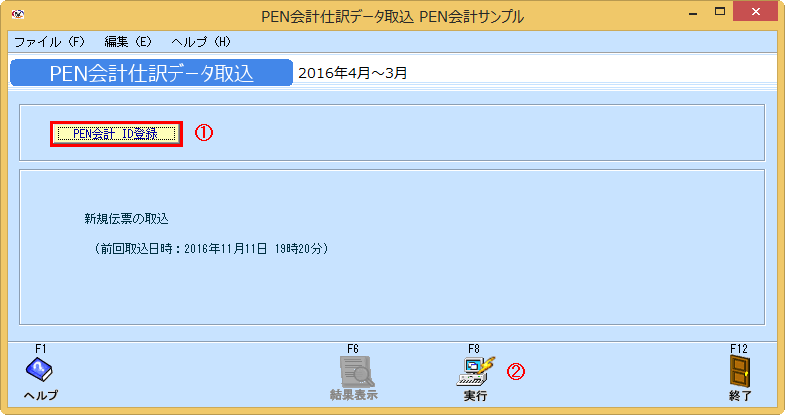Viewport: 785px width, 415px height.
Task: Click the PEN会計 ID登録 button
Action: [x=116, y=134]
